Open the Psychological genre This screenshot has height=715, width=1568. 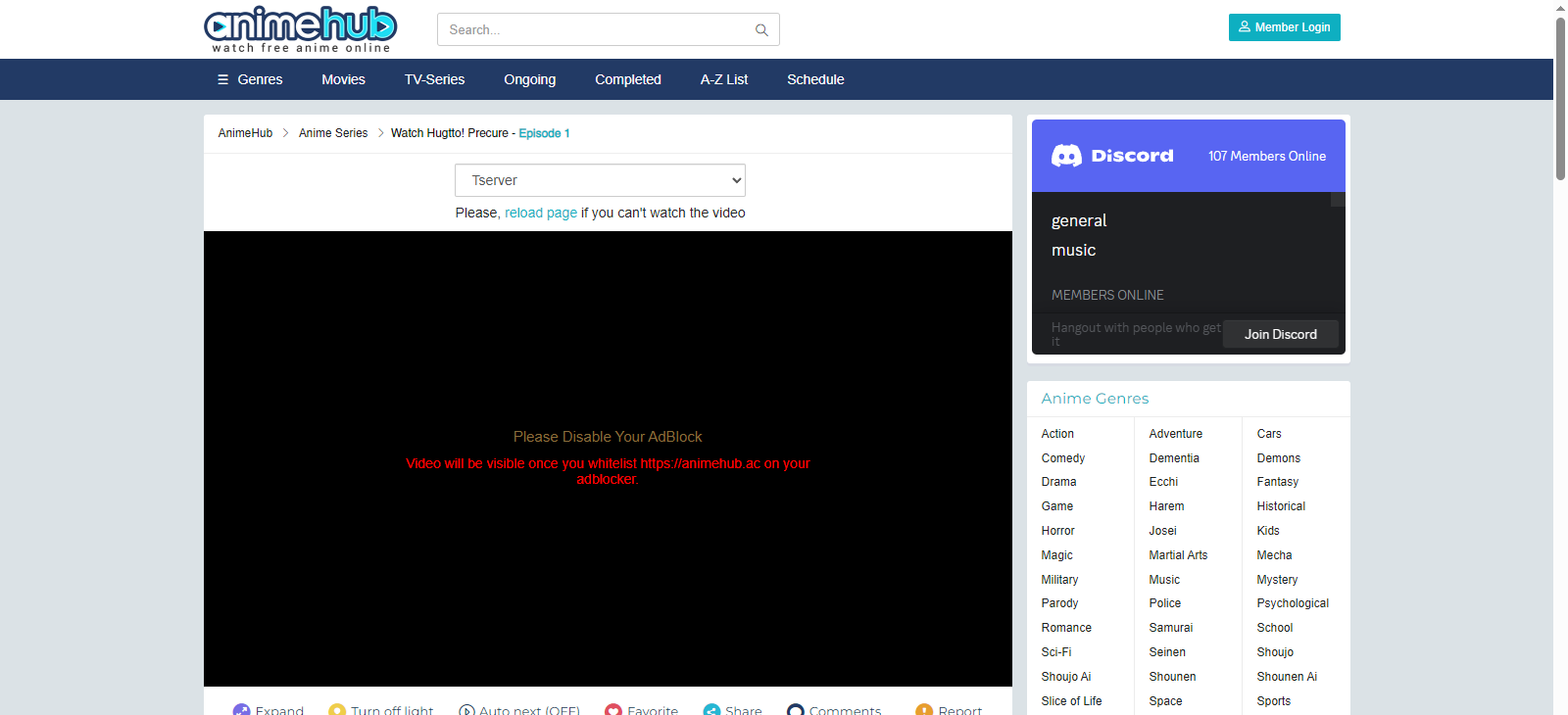click(x=1293, y=603)
